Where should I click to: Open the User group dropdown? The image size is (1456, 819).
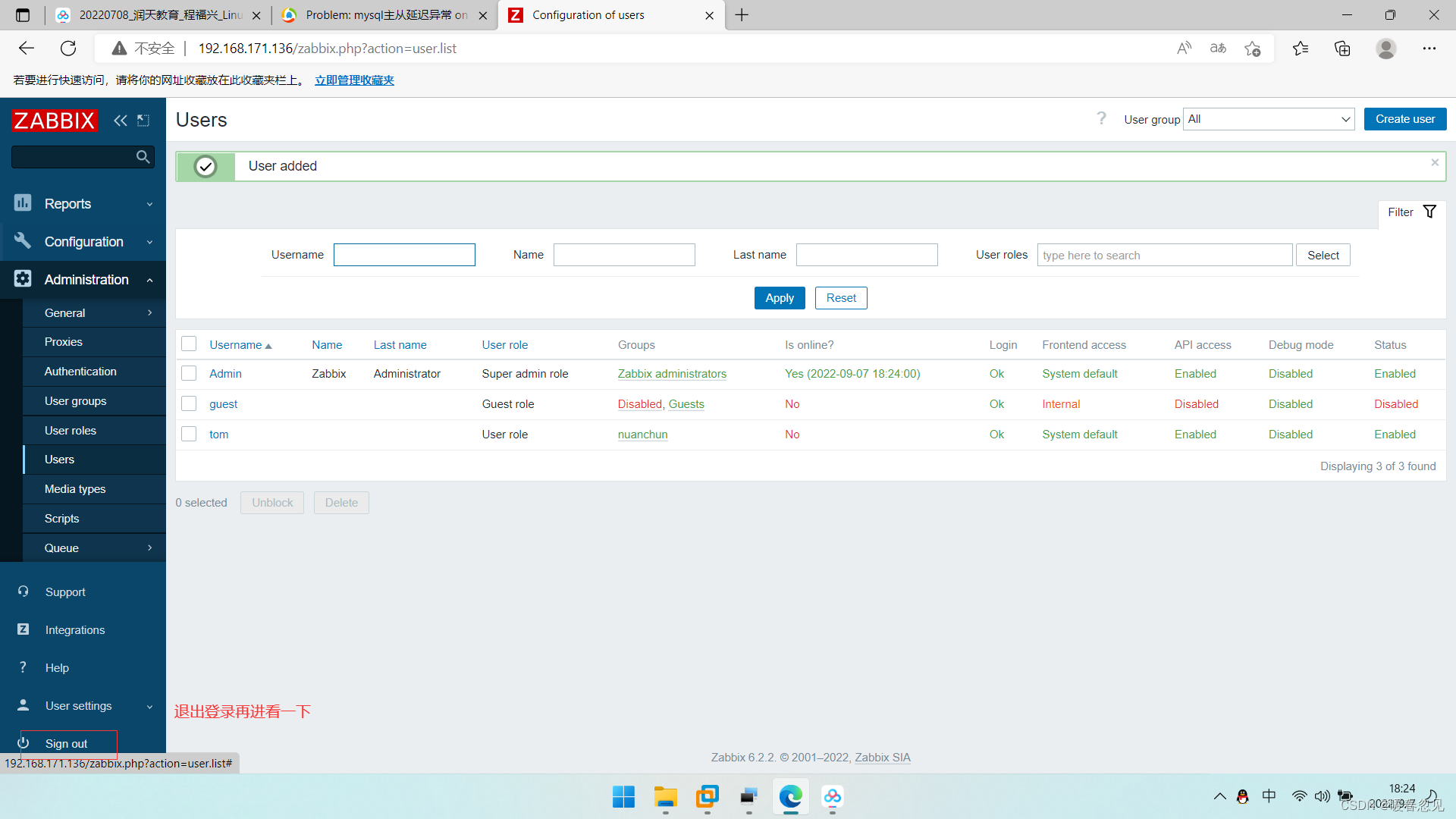[1269, 119]
